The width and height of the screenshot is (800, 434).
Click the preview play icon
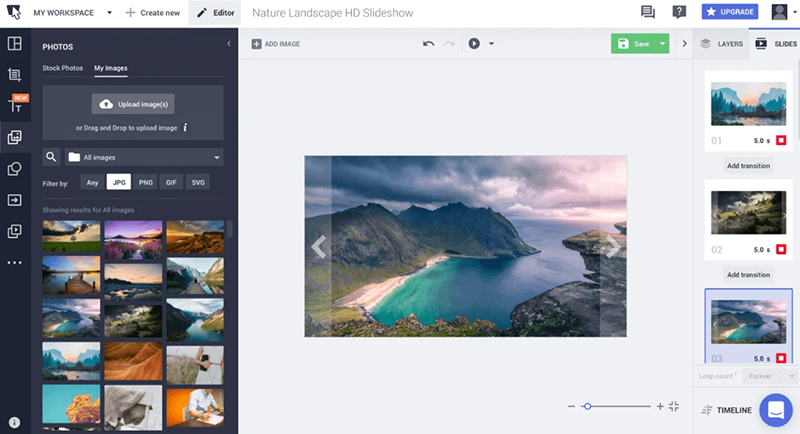tap(474, 44)
